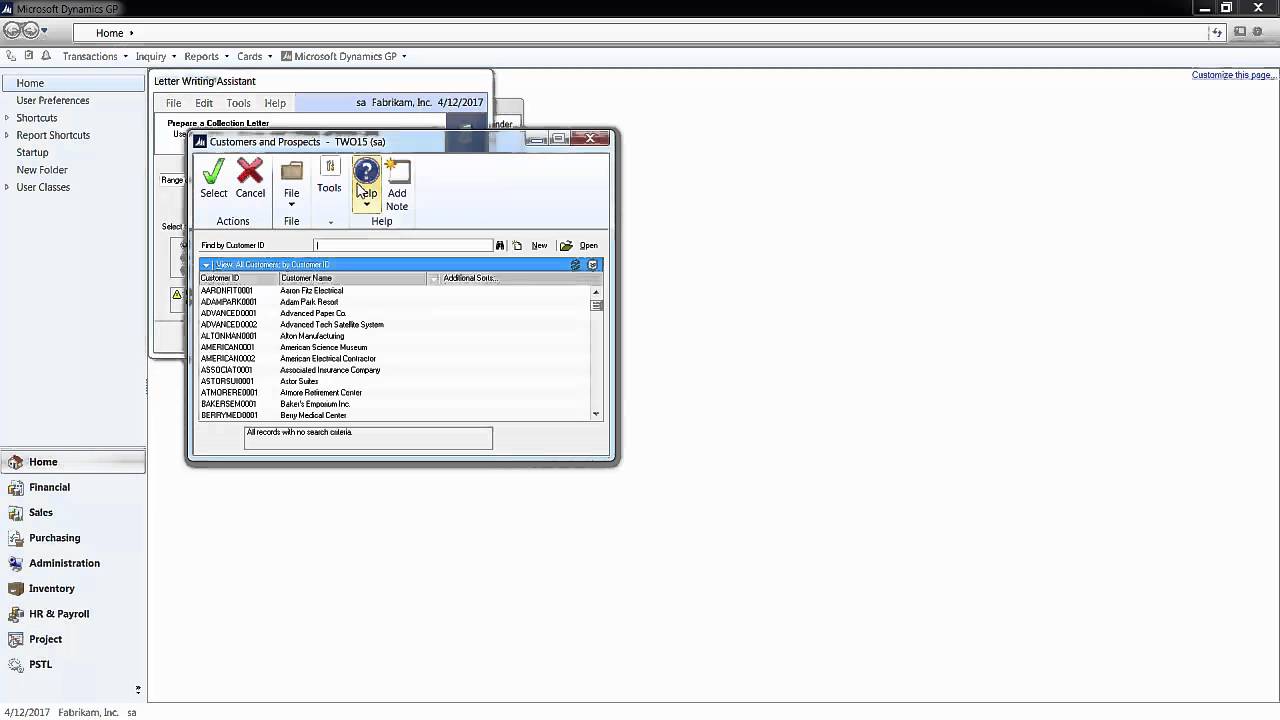
Task: Open Help menu in Letter Writing Assistant
Action: coord(275,103)
